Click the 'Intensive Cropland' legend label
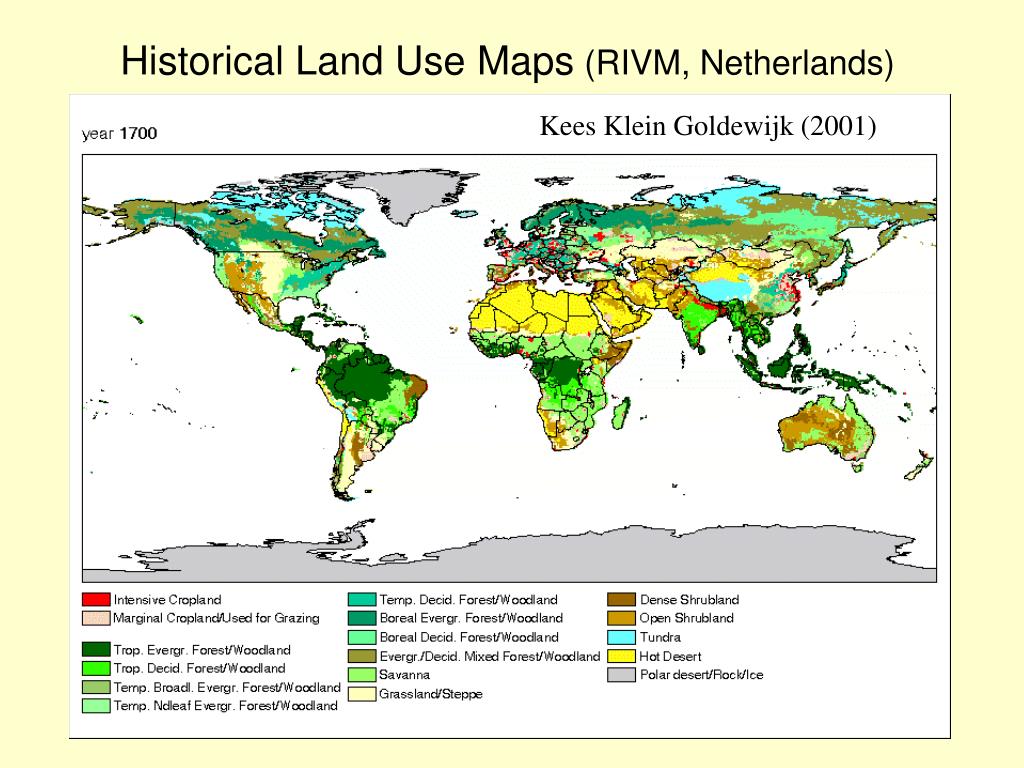The image size is (1024, 768). point(167,600)
